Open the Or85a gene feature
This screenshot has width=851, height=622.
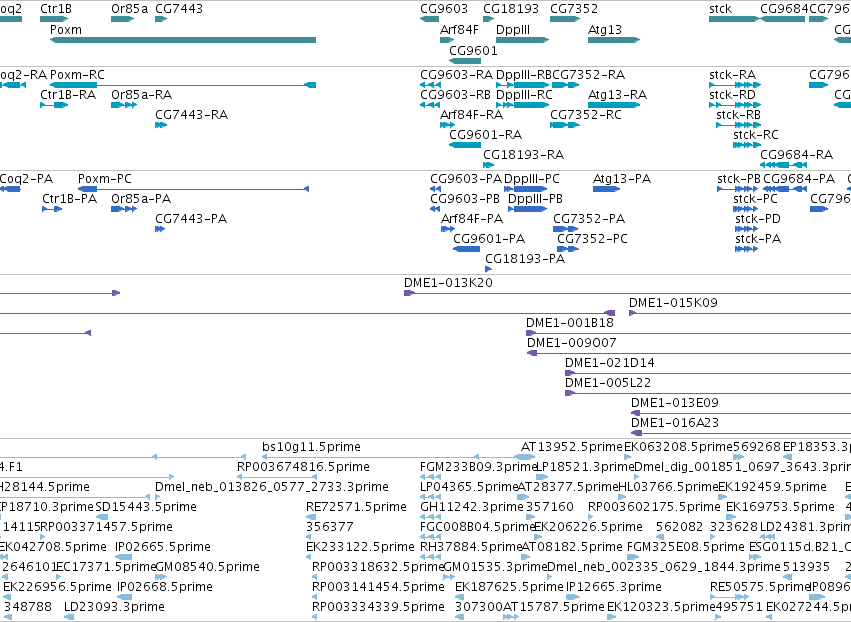[122, 19]
